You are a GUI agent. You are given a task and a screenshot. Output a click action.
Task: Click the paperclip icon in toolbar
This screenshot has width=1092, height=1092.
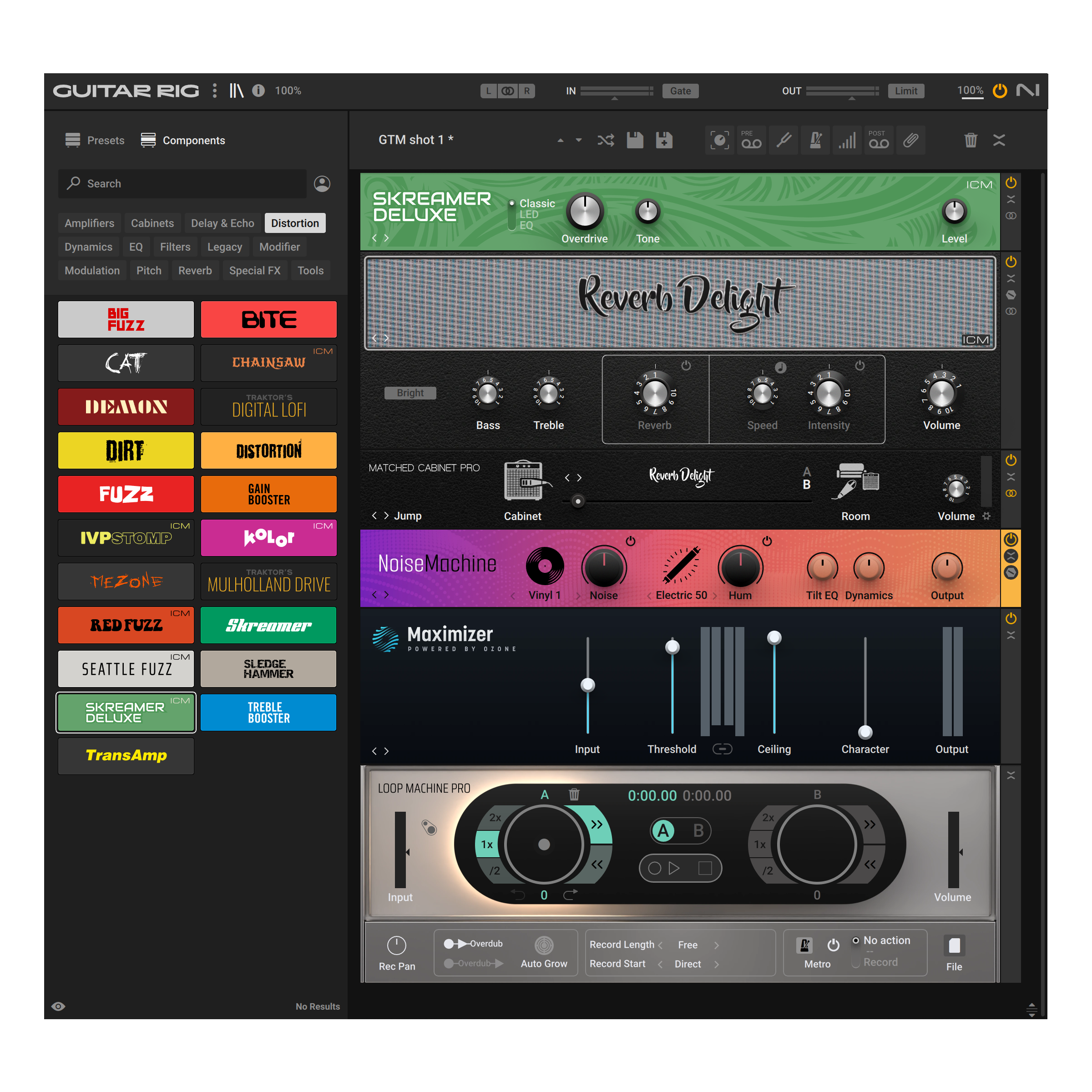910,140
